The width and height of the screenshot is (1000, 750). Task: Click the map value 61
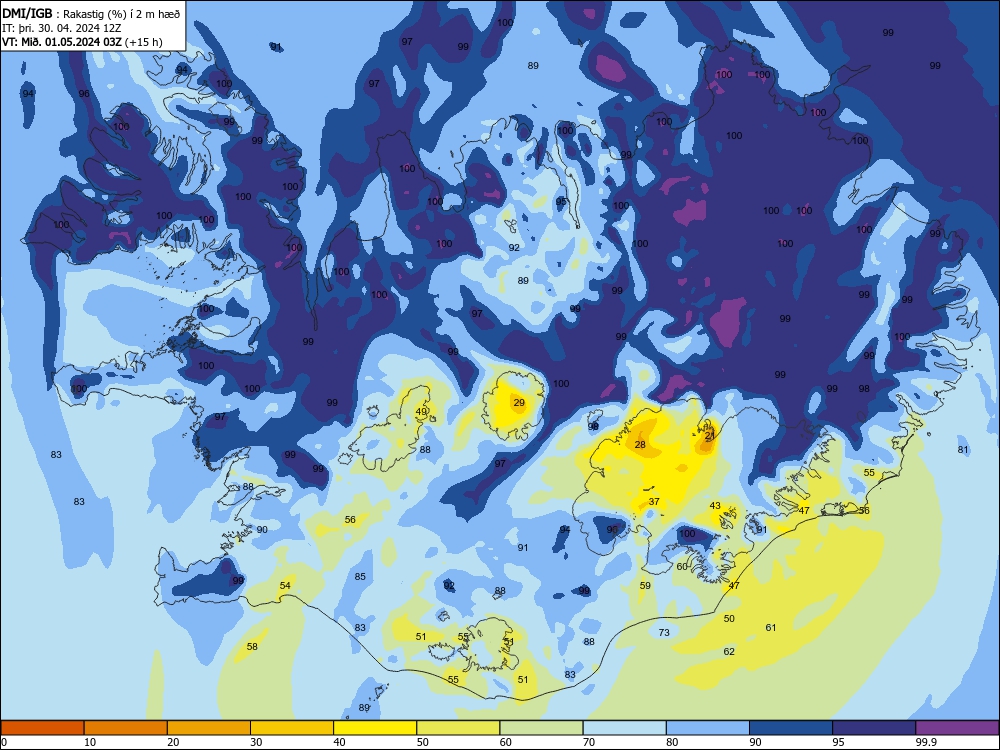click(771, 628)
